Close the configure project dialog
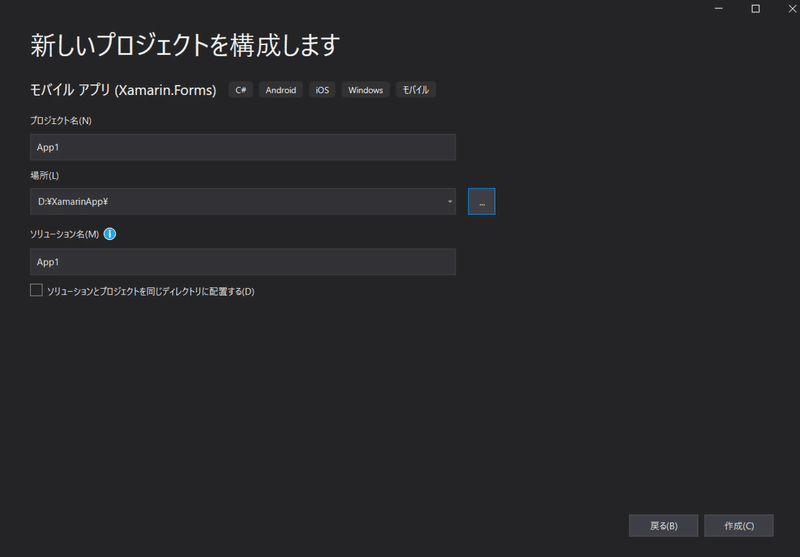The height and width of the screenshot is (557, 800). [792, 9]
